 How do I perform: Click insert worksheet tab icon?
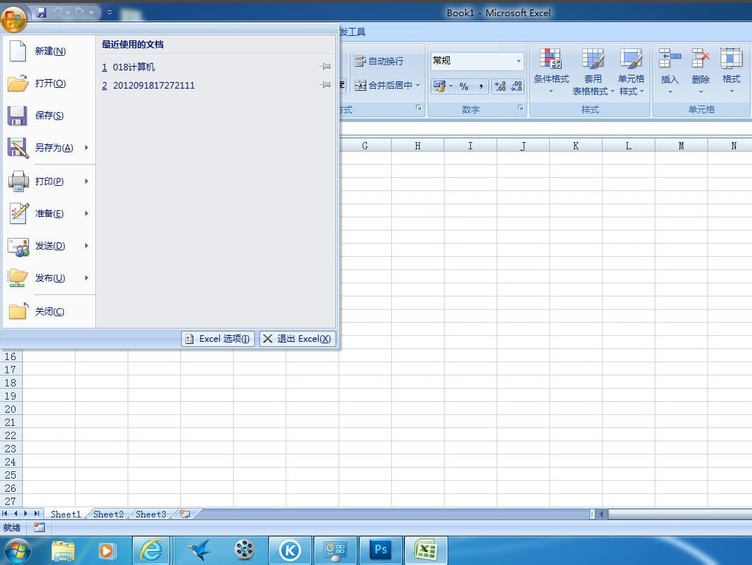pyautogui.click(x=185, y=514)
